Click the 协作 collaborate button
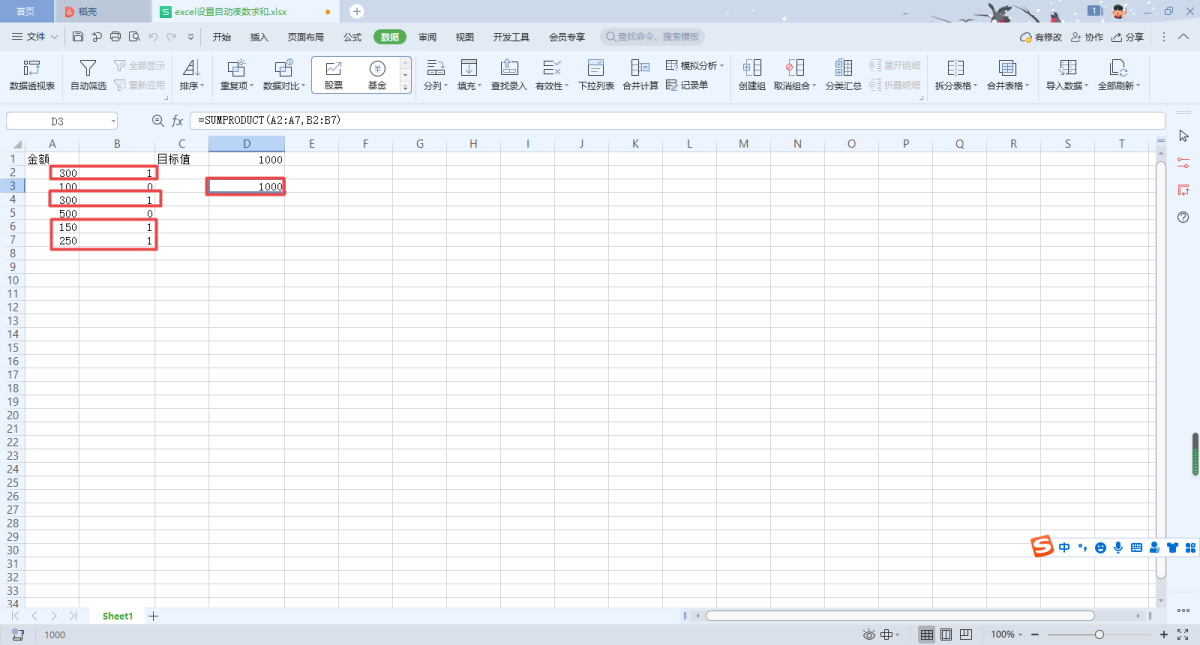The image size is (1200, 645). pos(1087,37)
